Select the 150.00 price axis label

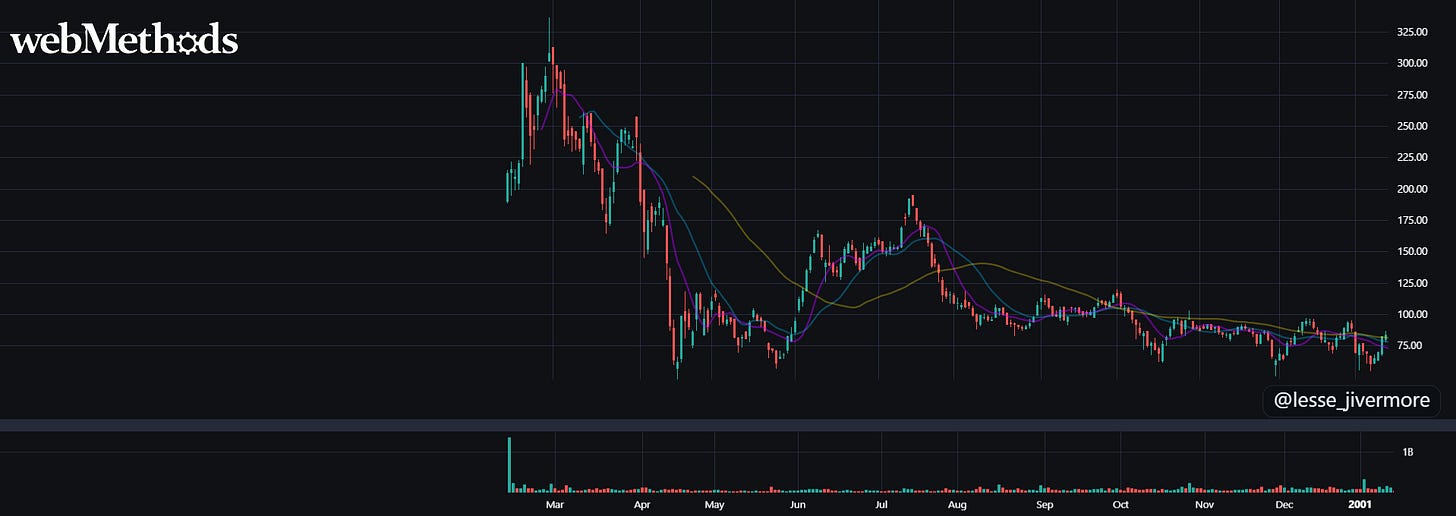click(1411, 252)
